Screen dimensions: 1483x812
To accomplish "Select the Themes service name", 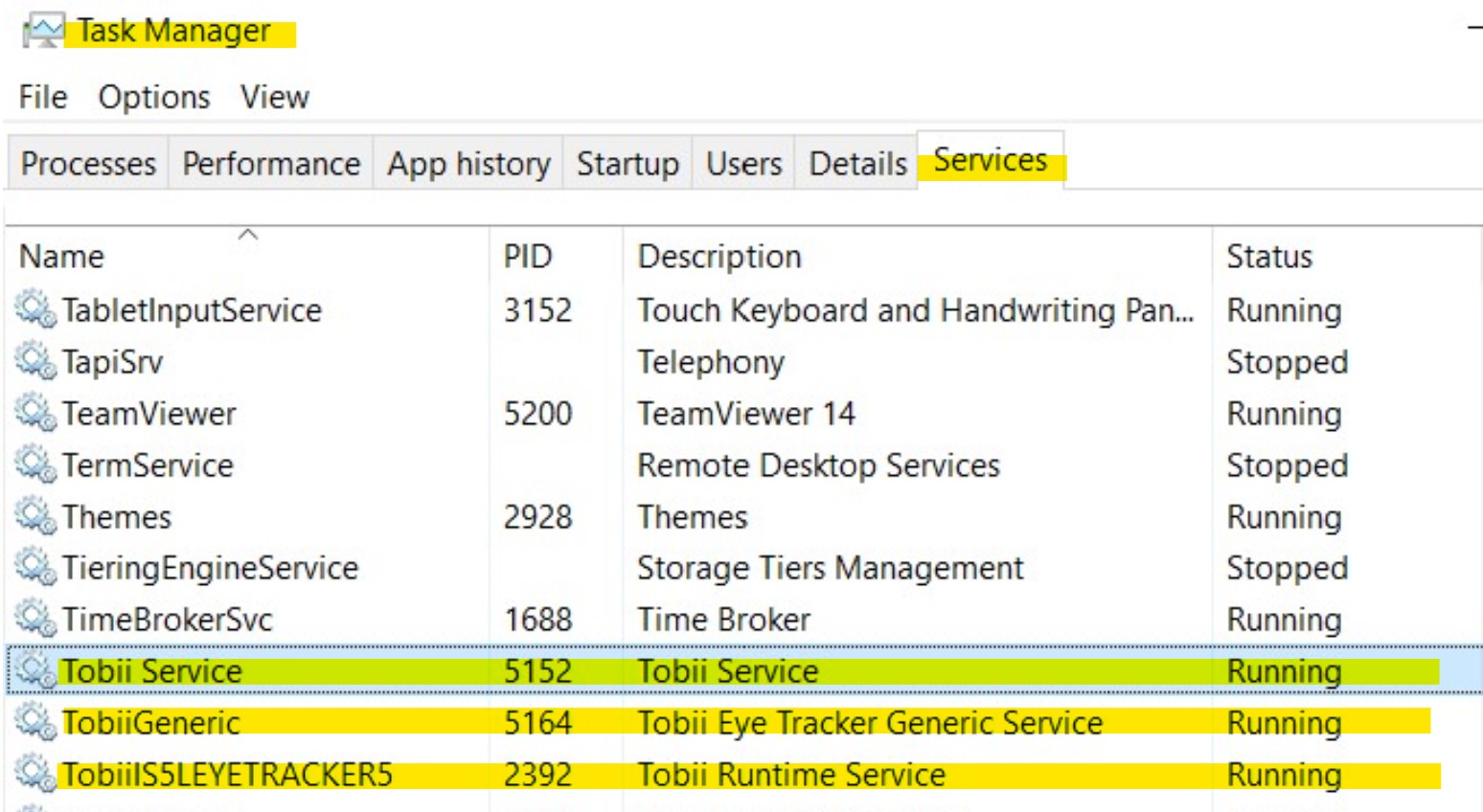I will (x=116, y=516).
